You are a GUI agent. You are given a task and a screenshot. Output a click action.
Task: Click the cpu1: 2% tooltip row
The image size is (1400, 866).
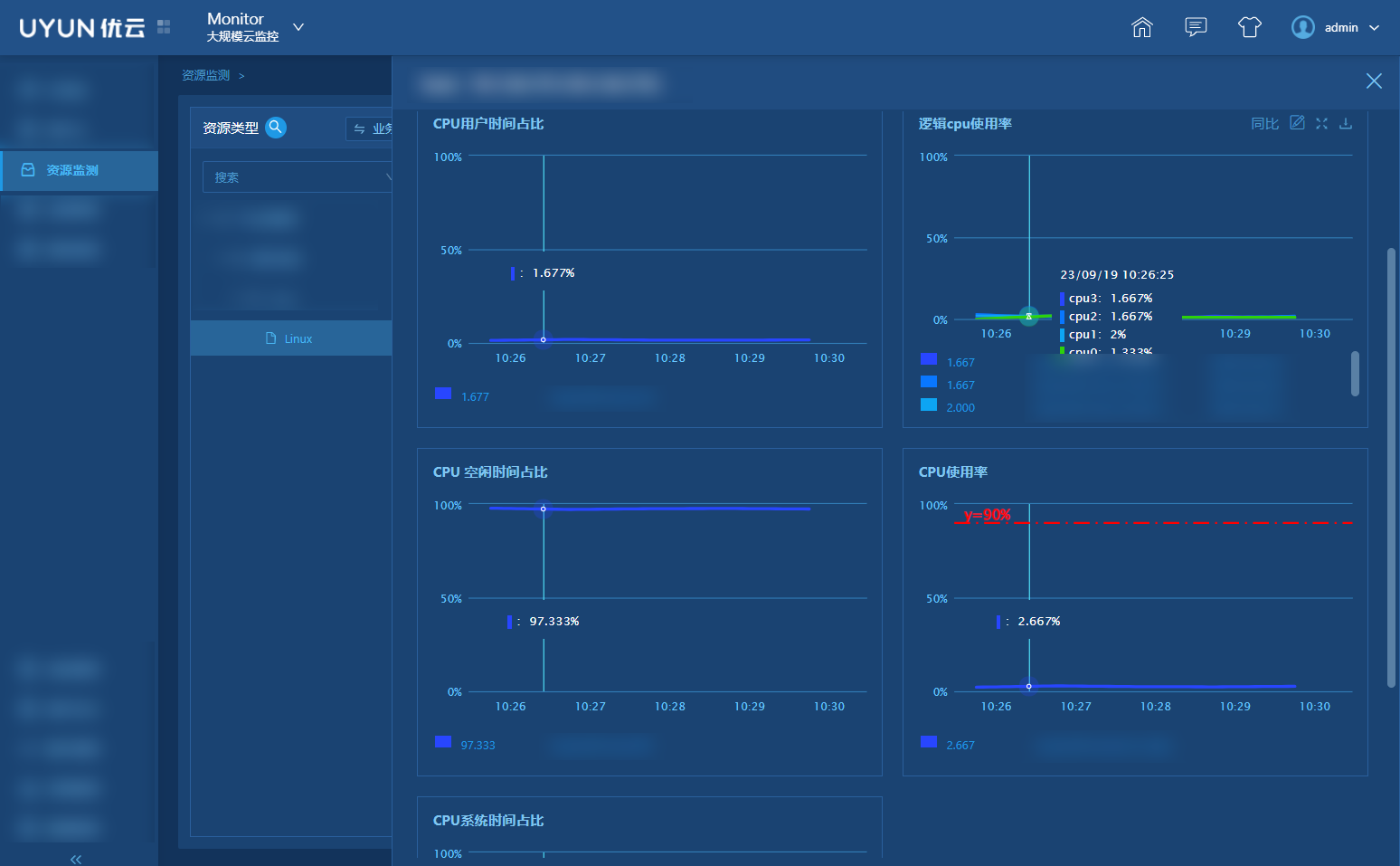click(x=1093, y=335)
